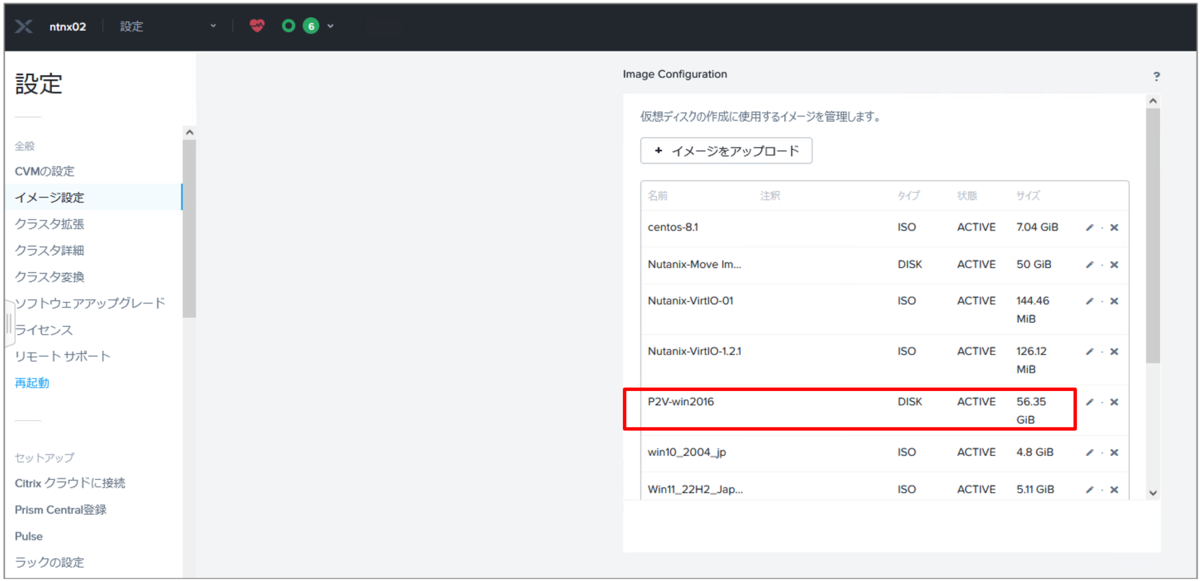1200x581 pixels.
Task: Delete the P2V-win2016 image X icon
Action: point(1114,402)
